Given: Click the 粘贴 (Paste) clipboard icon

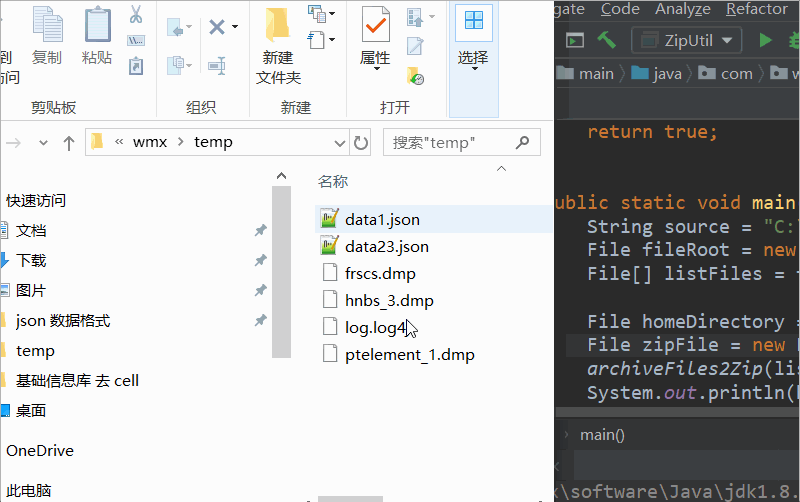Looking at the screenshot, I should coord(97,24).
